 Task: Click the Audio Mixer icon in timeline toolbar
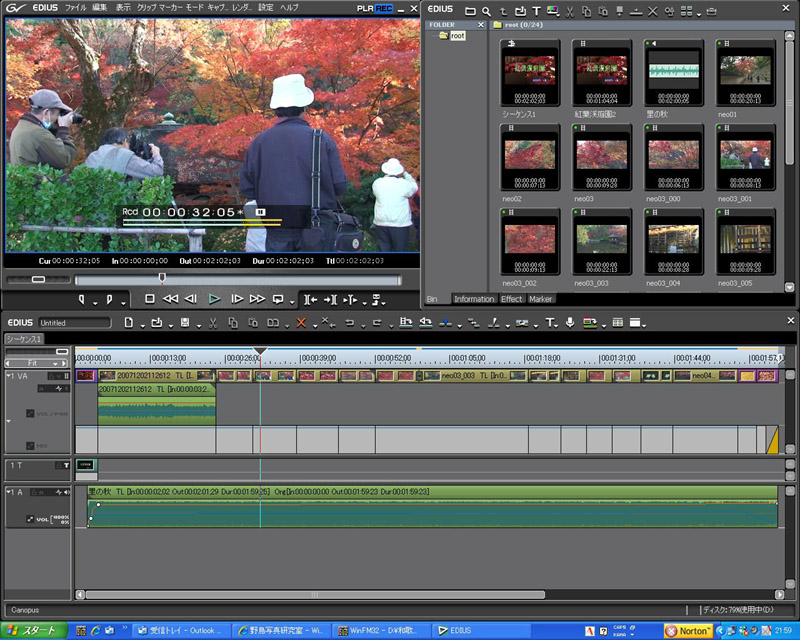coord(617,323)
